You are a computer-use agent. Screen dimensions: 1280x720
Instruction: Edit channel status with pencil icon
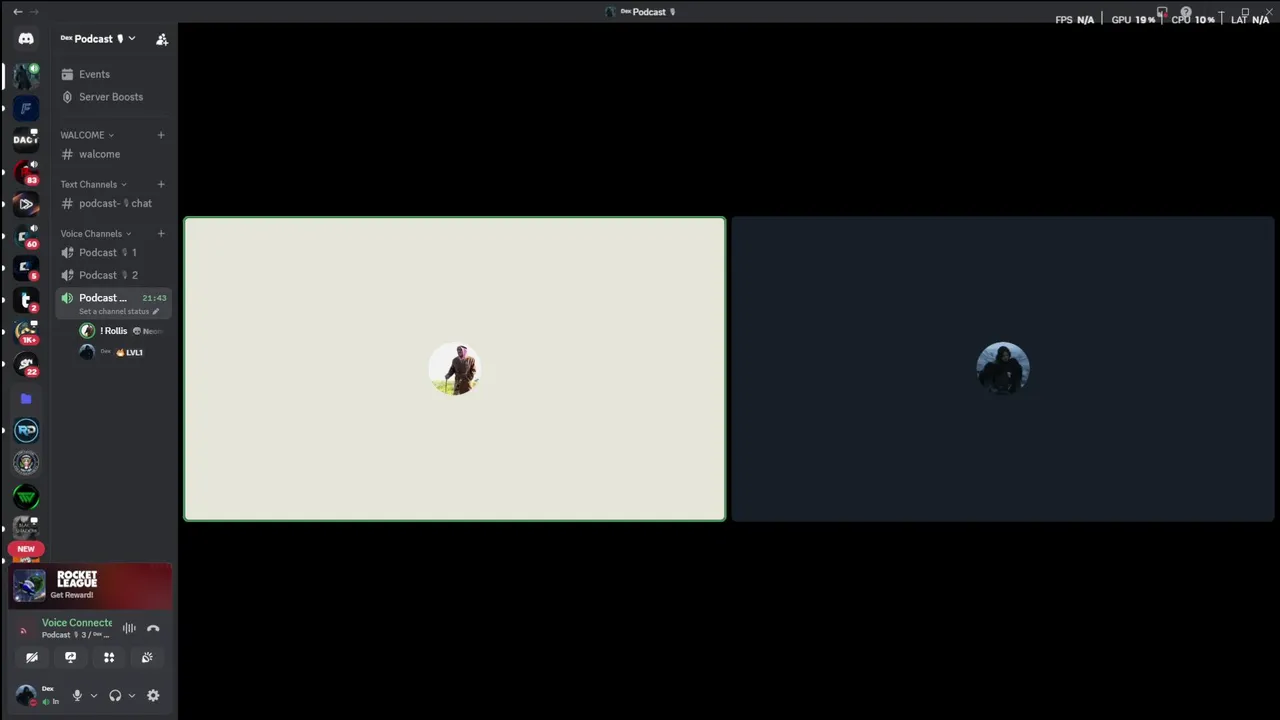(x=156, y=311)
